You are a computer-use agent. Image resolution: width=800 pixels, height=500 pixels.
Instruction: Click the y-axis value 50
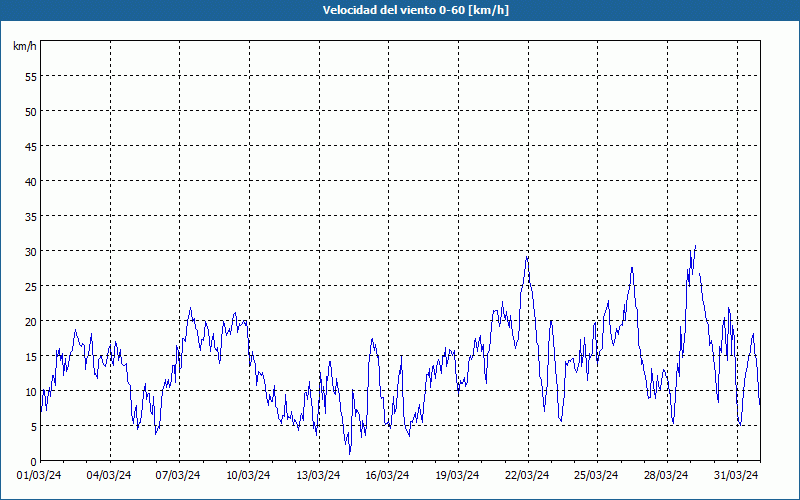[x=31, y=111]
